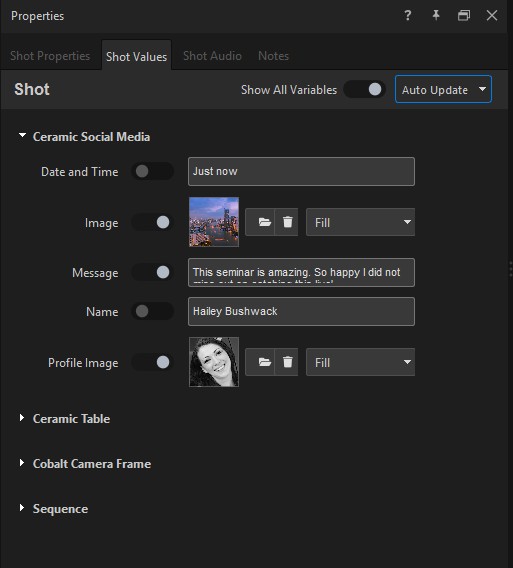Expand the Cobalt Camera Frame section
513x568 pixels.
click(x=22, y=463)
